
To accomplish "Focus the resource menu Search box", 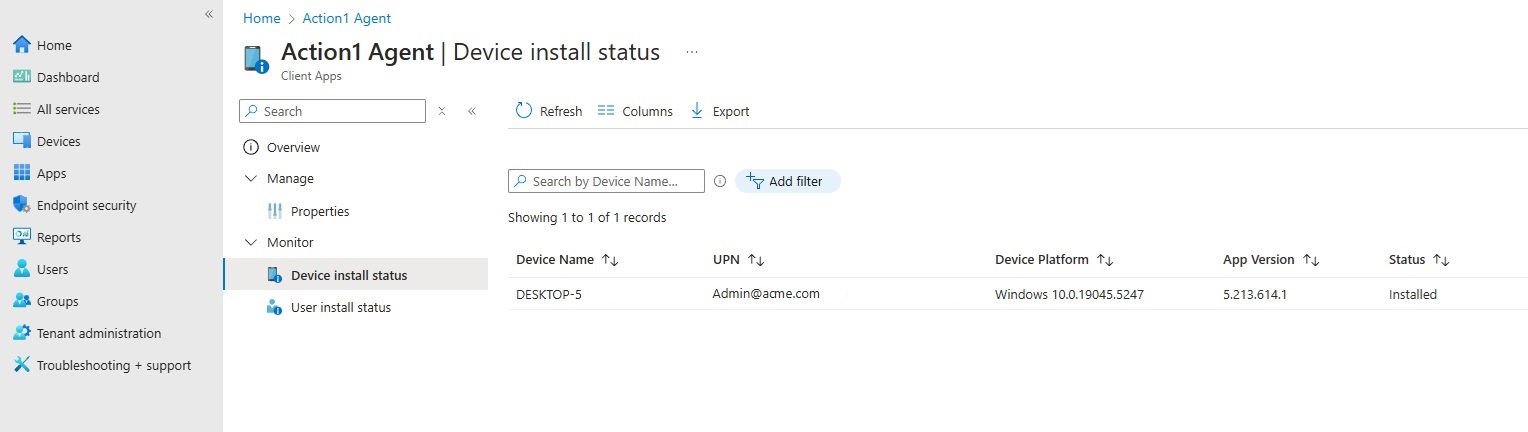I will (332, 111).
